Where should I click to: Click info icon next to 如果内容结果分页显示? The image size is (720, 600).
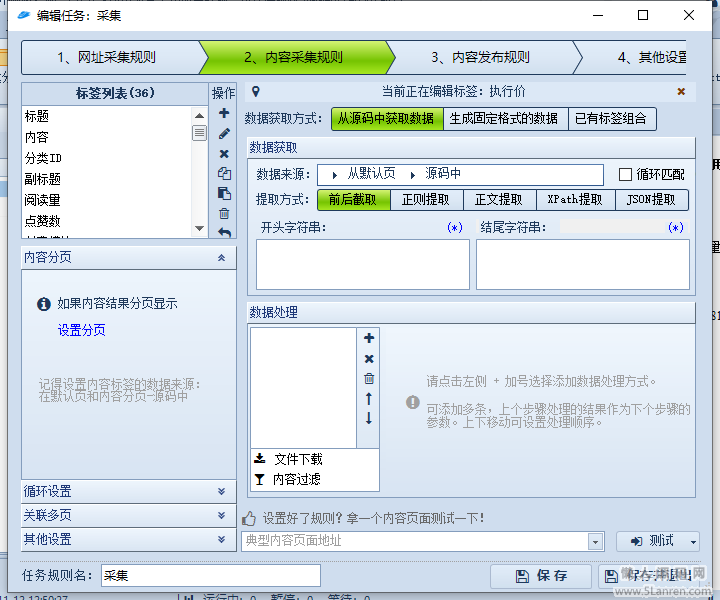point(44,304)
